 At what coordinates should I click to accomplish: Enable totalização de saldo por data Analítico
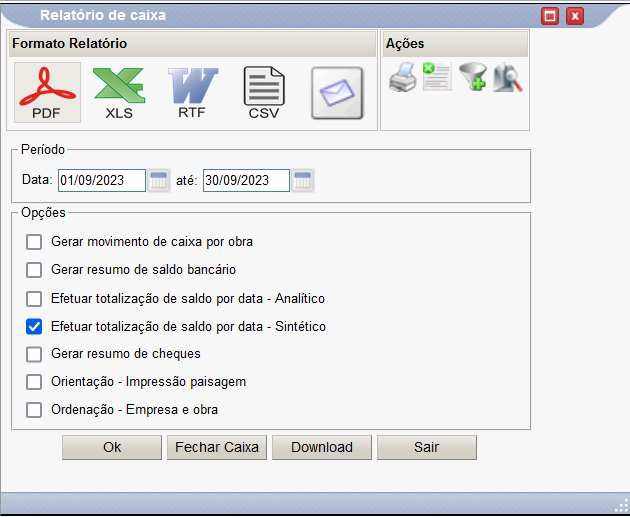pyautogui.click(x=34, y=299)
